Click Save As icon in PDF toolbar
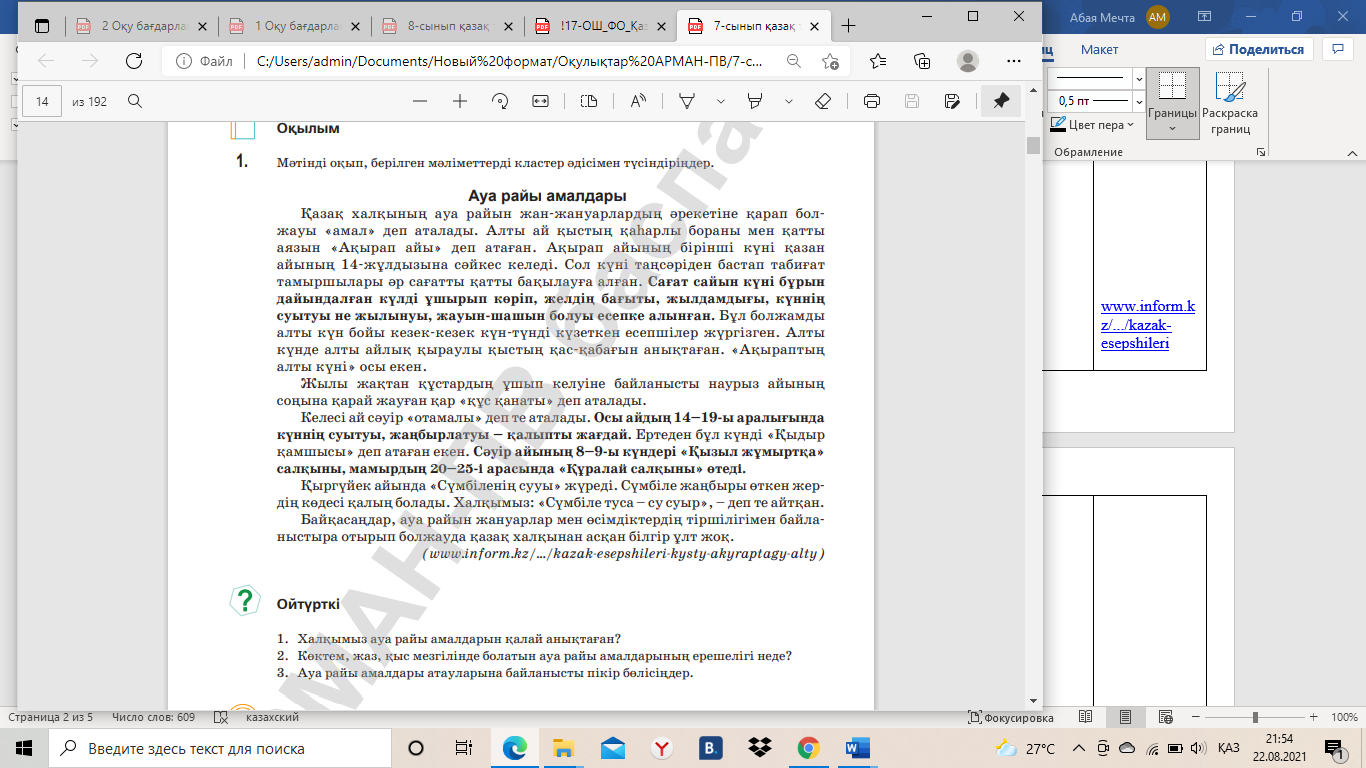 click(952, 101)
